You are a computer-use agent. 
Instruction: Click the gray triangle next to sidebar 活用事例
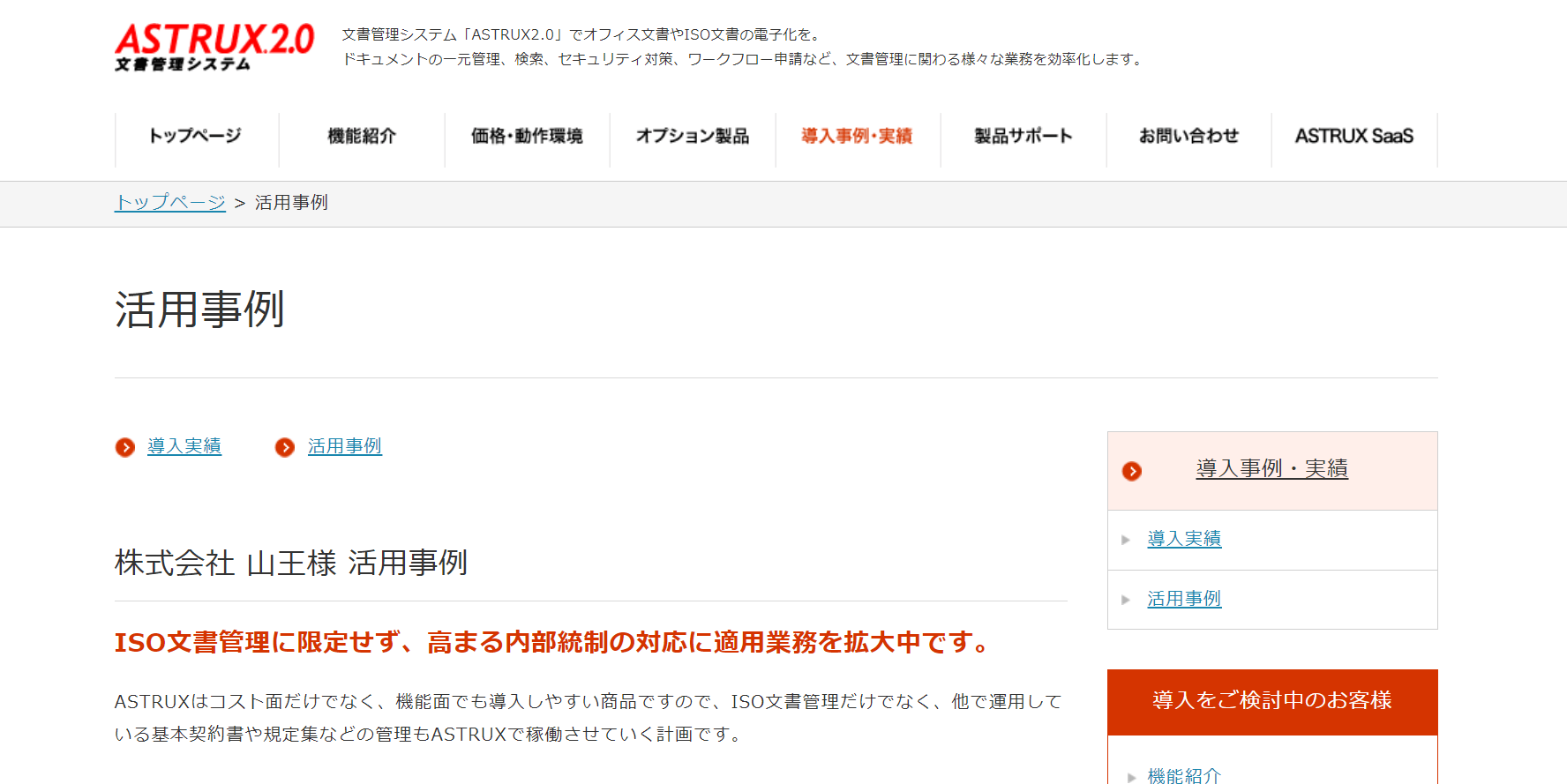(1126, 600)
